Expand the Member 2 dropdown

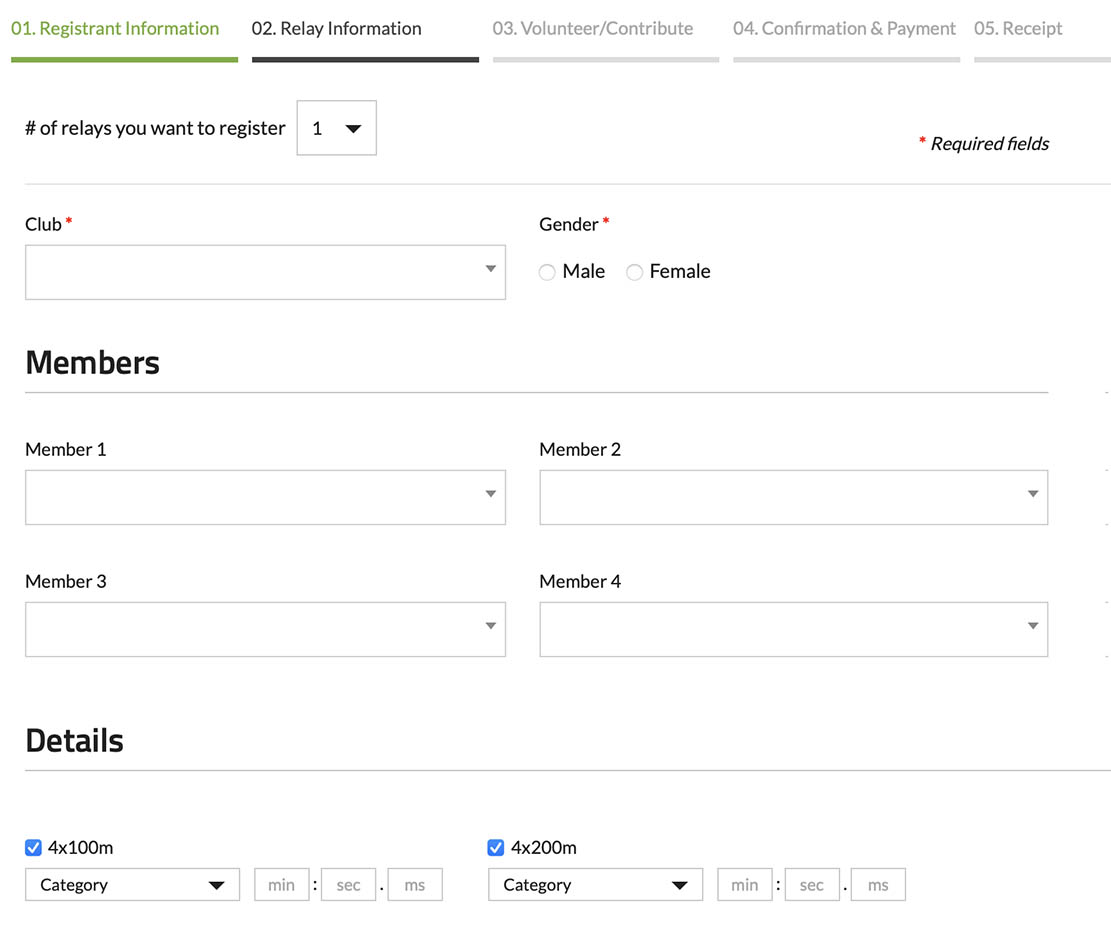point(793,497)
